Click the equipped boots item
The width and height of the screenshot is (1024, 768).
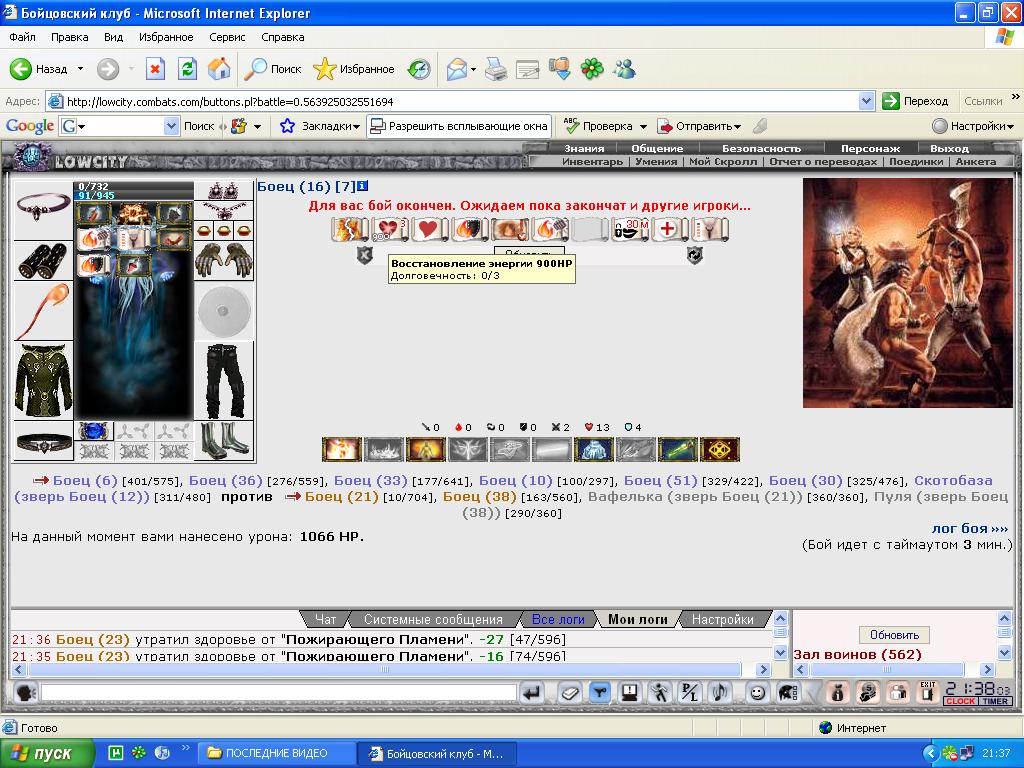[224, 441]
